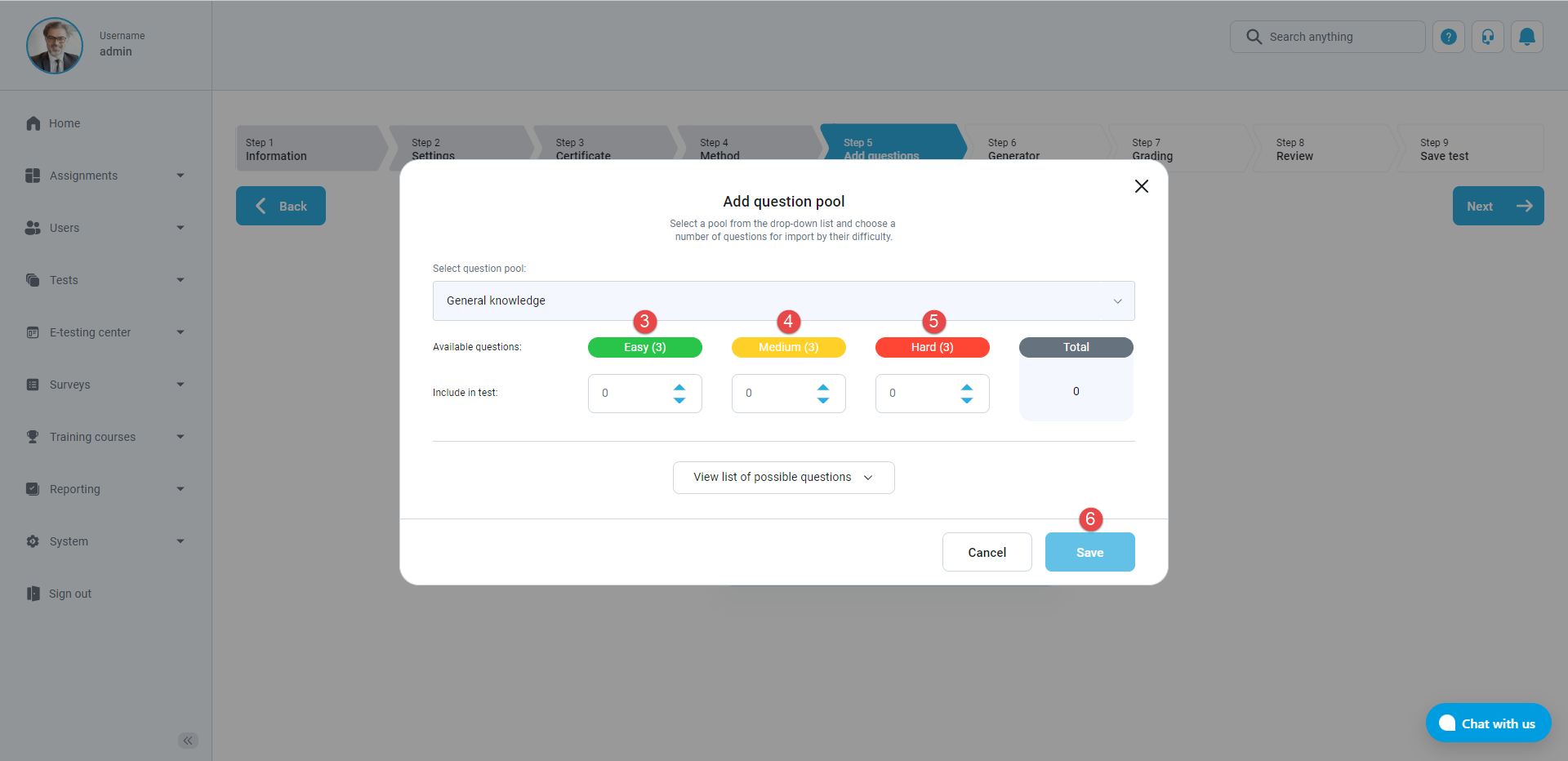Screen dimensions: 1568x761
Task: Click the Easy (3) green badge
Action: coord(644,347)
